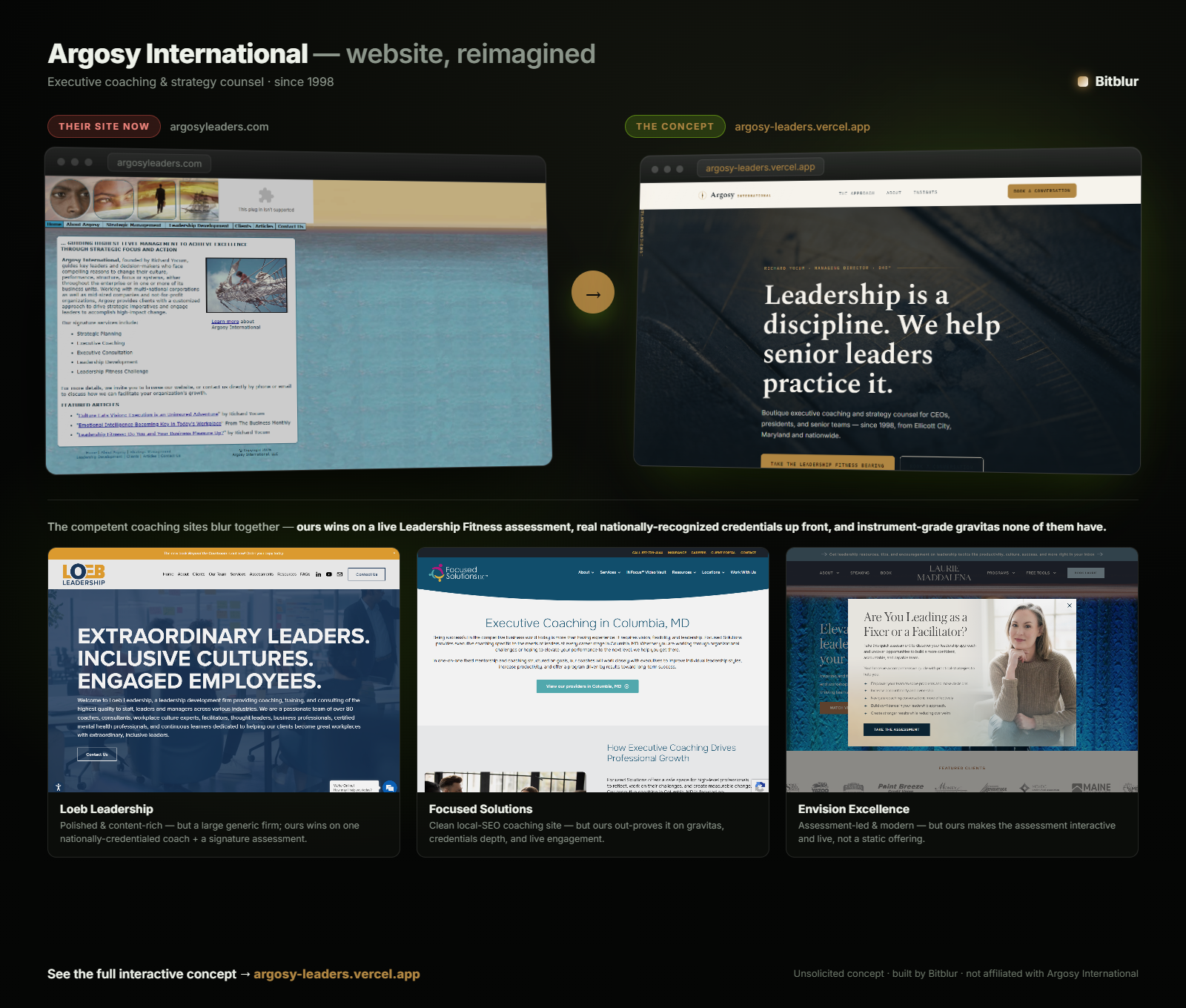This screenshot has width=1186, height=1008.
Task: Click the Their Site Now badge
Action: pyautogui.click(x=104, y=126)
